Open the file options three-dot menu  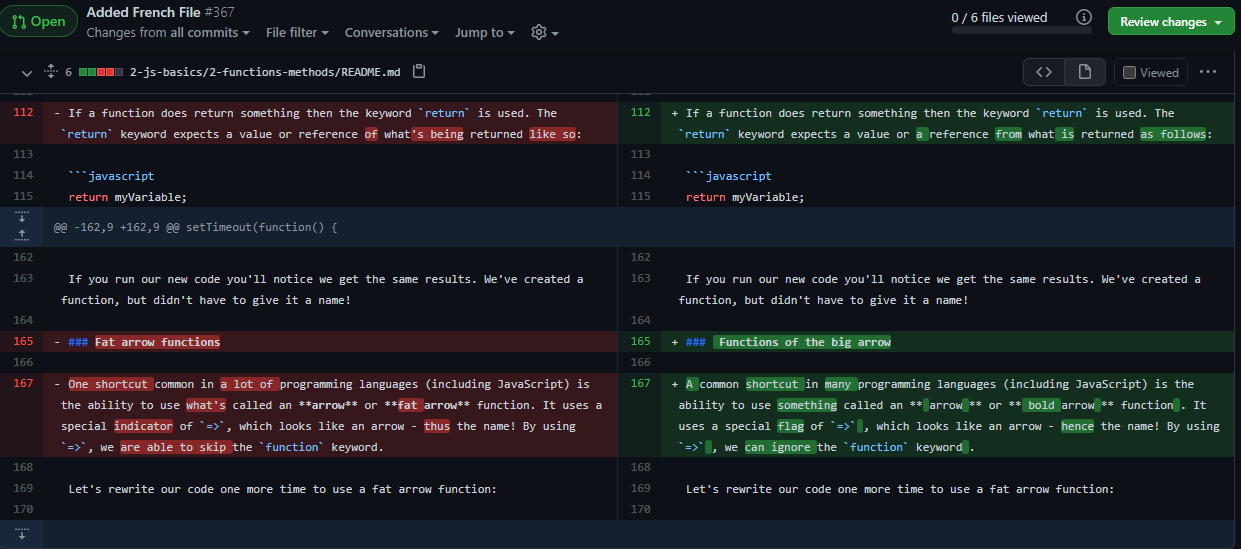coord(1208,72)
